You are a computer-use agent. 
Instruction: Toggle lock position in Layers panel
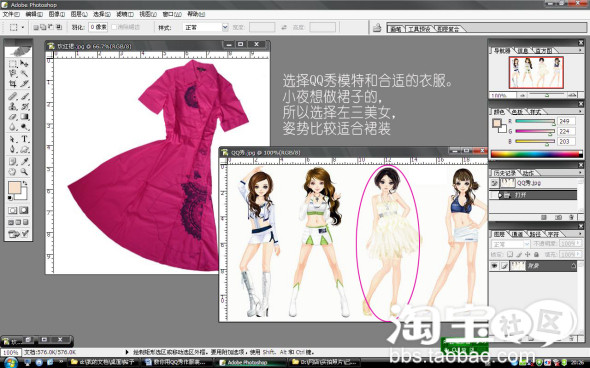(x=528, y=254)
